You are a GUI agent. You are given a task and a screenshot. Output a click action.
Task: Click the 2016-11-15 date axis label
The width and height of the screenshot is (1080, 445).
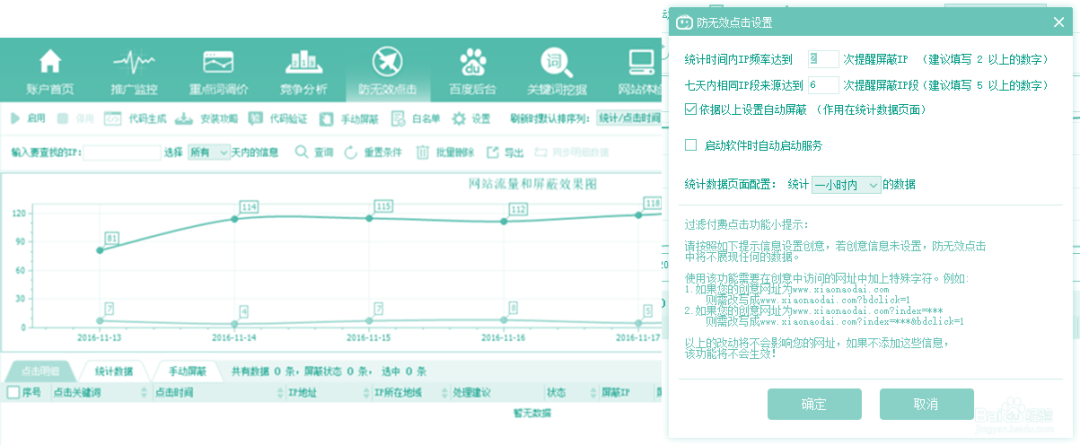tap(368, 338)
